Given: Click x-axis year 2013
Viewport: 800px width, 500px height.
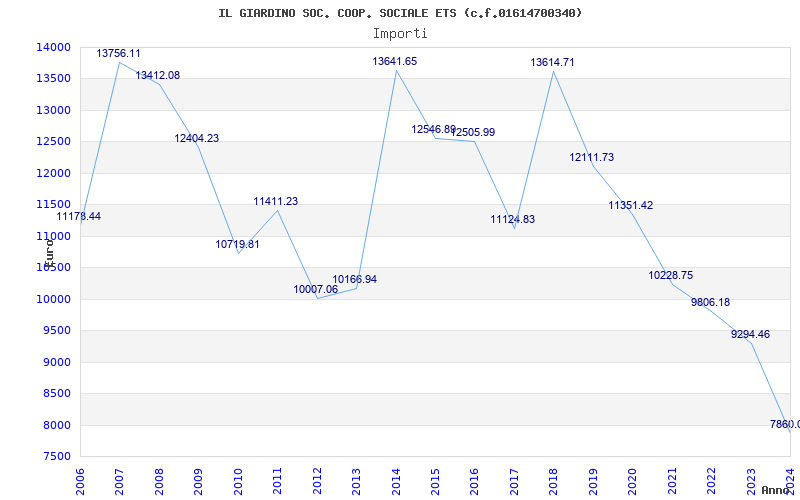Looking at the screenshot, I should coord(357,481).
